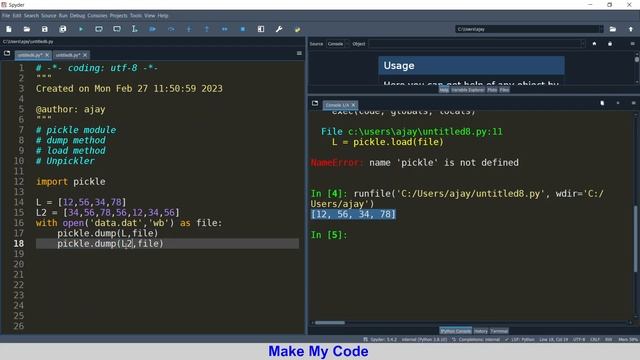
Task: Open the Help pane options menu
Action: [x=632, y=44]
